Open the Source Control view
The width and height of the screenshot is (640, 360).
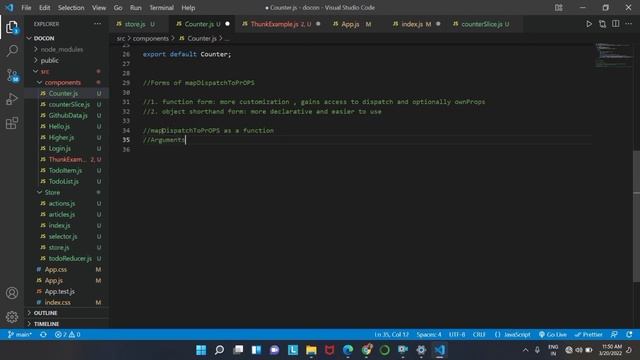[x=12, y=75]
